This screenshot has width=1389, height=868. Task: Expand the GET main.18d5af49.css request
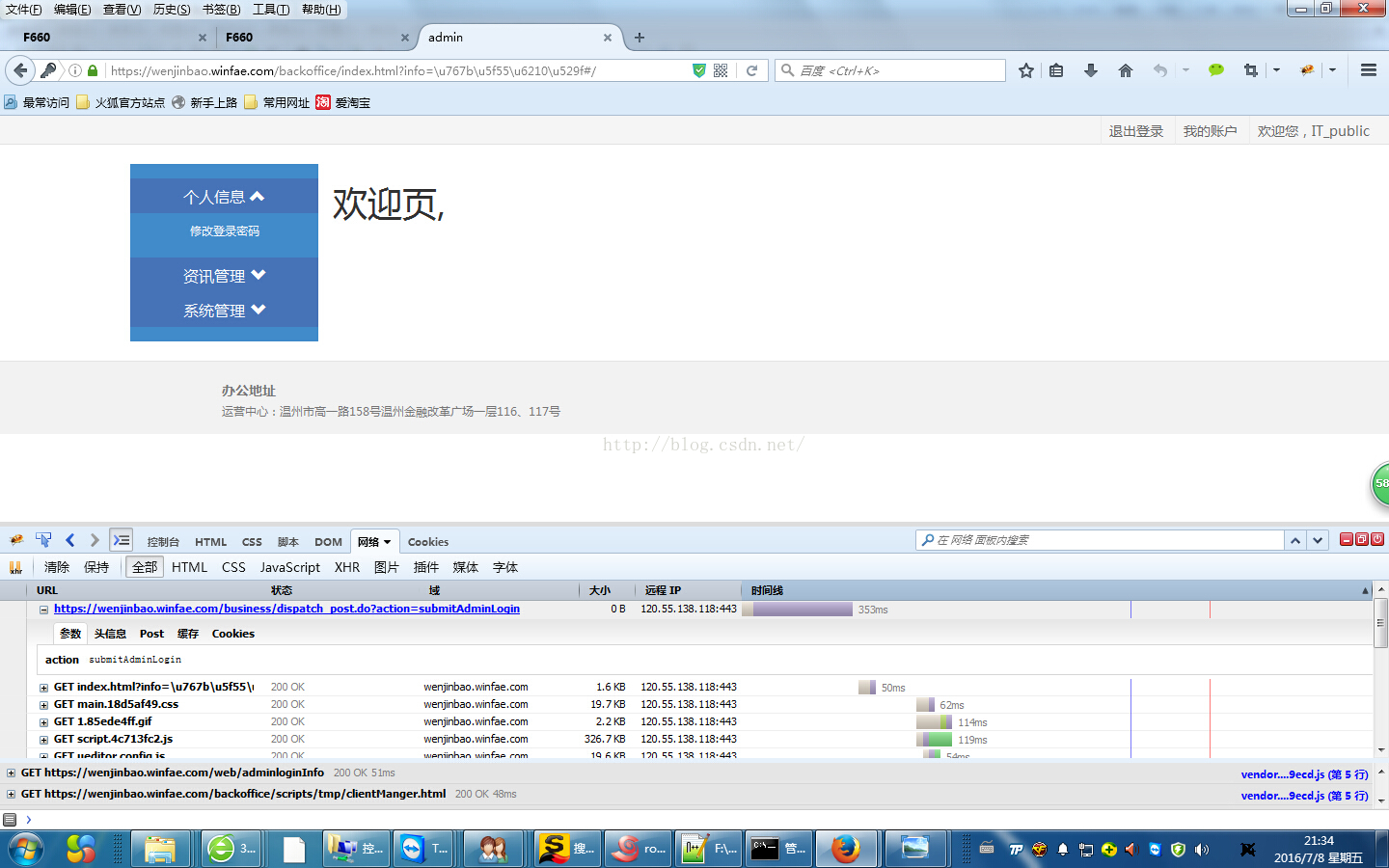(43, 705)
